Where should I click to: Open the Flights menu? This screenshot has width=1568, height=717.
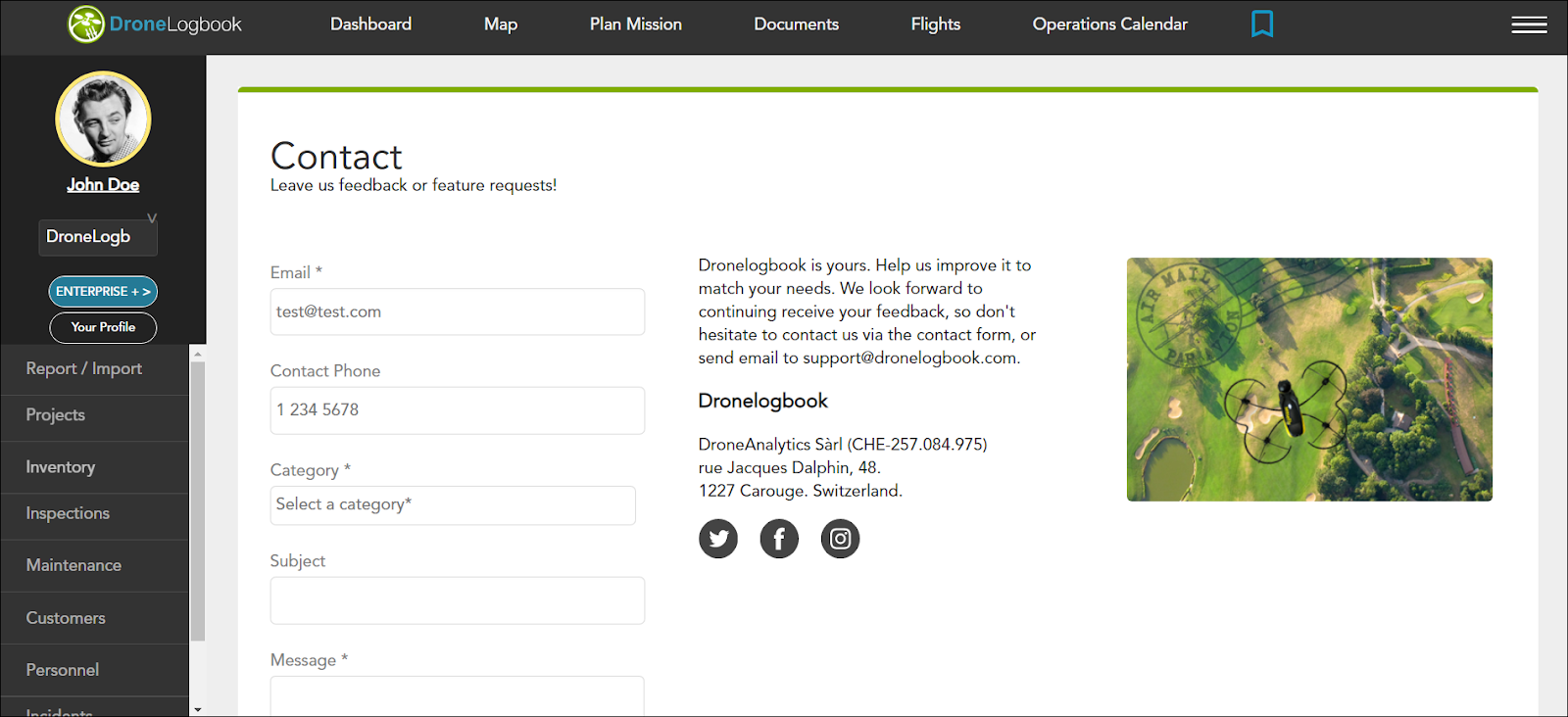click(x=936, y=24)
